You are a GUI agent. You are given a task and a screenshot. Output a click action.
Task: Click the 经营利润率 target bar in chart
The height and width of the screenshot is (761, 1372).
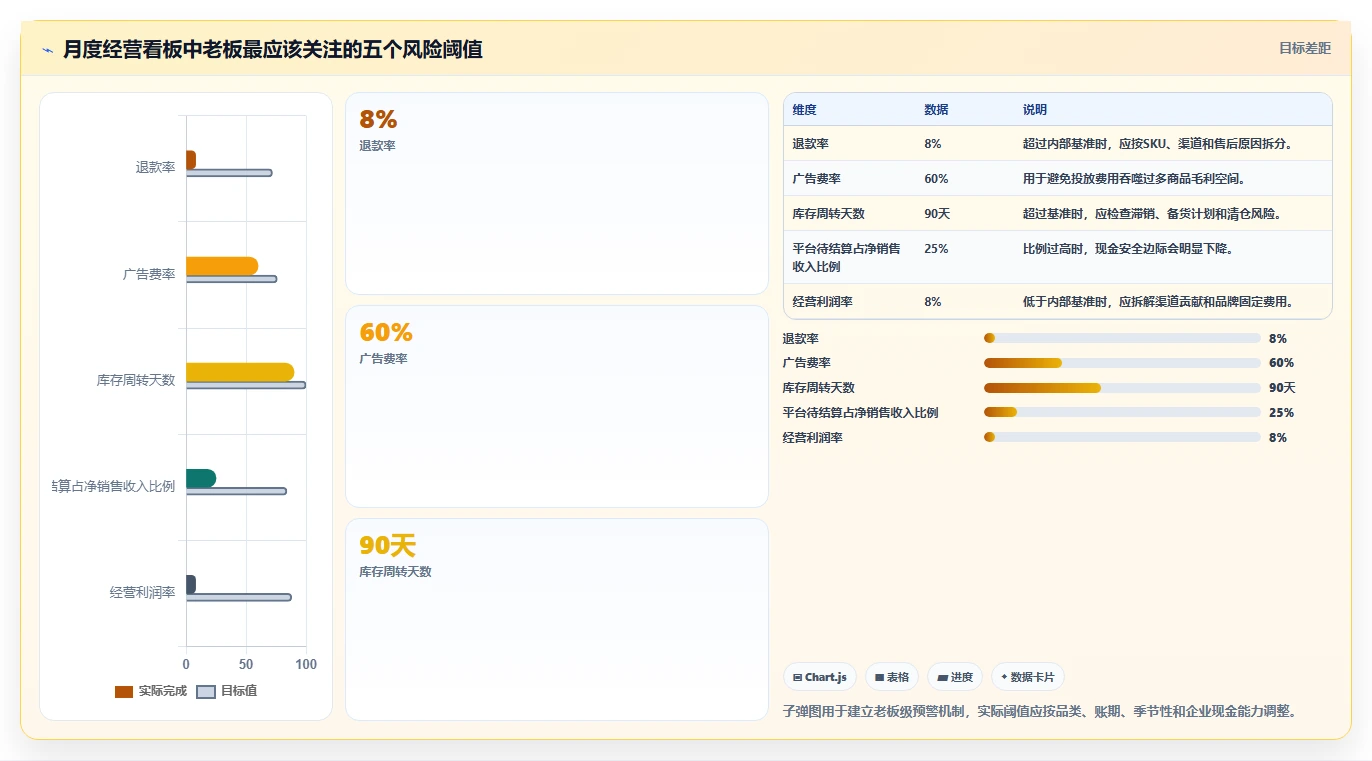pyautogui.click(x=239, y=597)
